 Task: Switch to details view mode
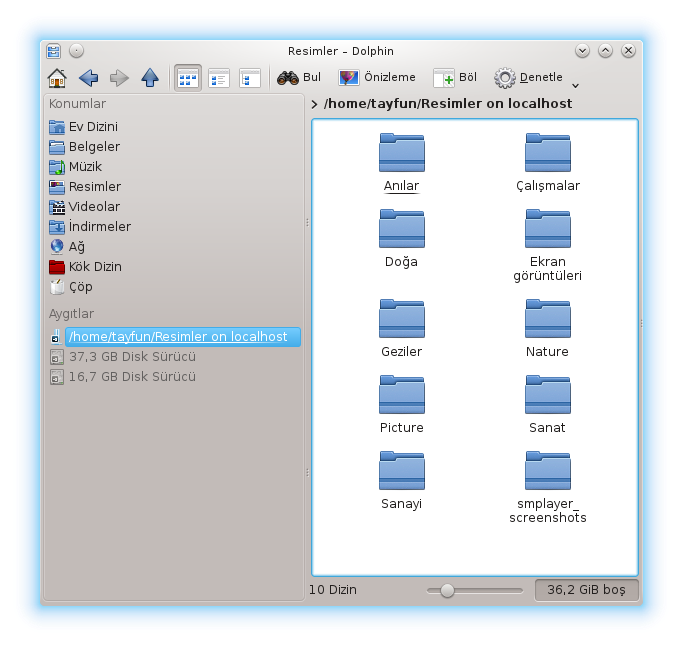click(x=219, y=78)
